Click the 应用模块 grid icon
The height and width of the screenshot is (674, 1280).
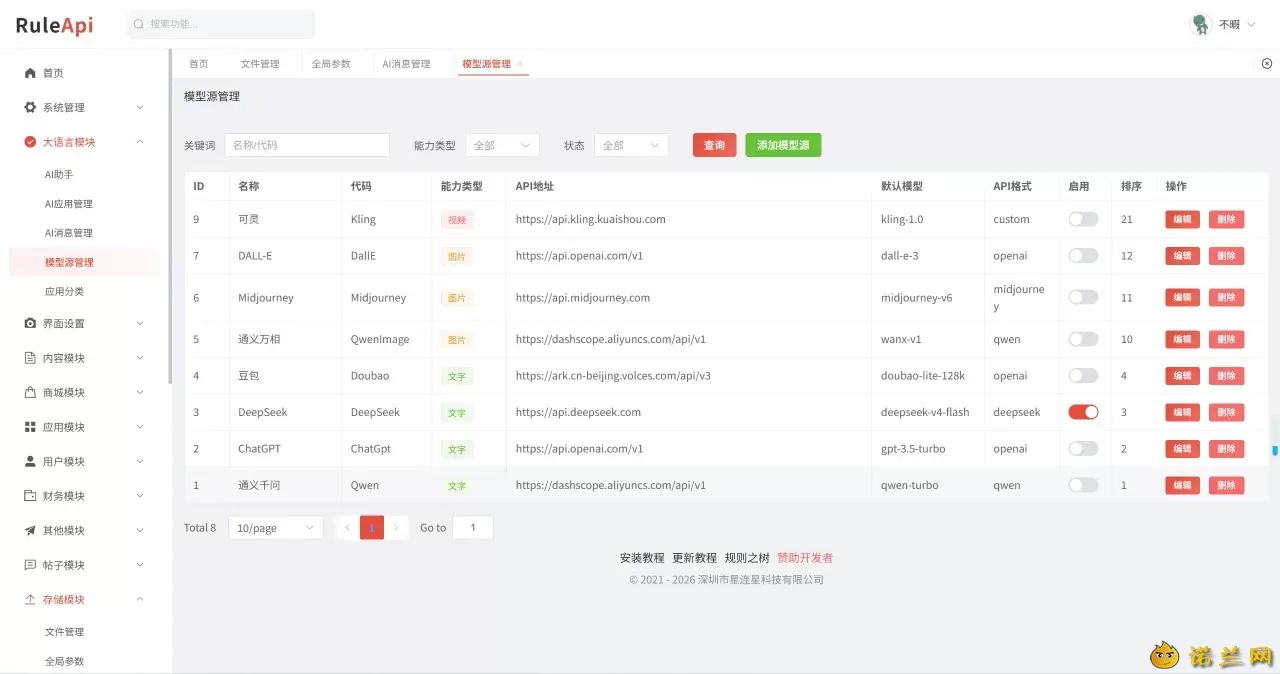(x=30, y=427)
